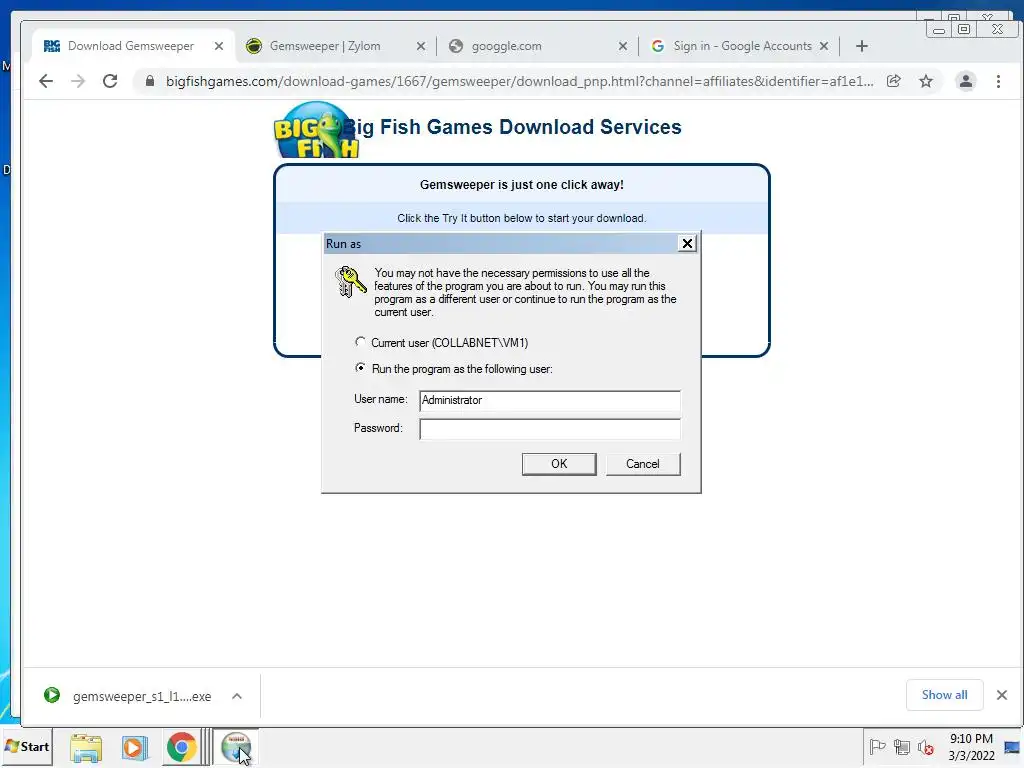1024x768 pixels.
Task: Open the Windows Start menu
Action: [27, 746]
